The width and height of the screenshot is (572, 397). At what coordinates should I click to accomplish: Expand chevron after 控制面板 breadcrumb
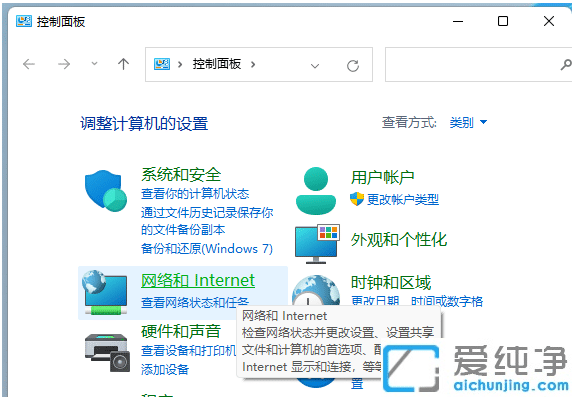click(x=253, y=65)
